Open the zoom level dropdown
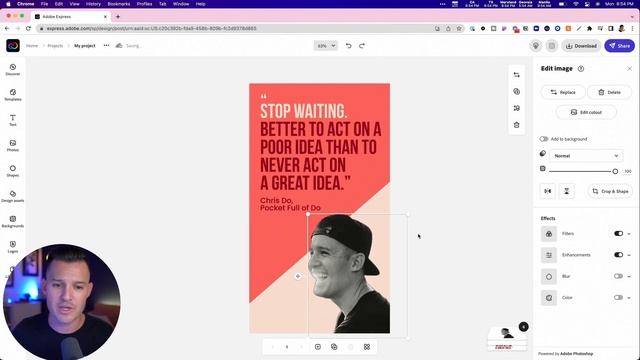 coord(326,46)
